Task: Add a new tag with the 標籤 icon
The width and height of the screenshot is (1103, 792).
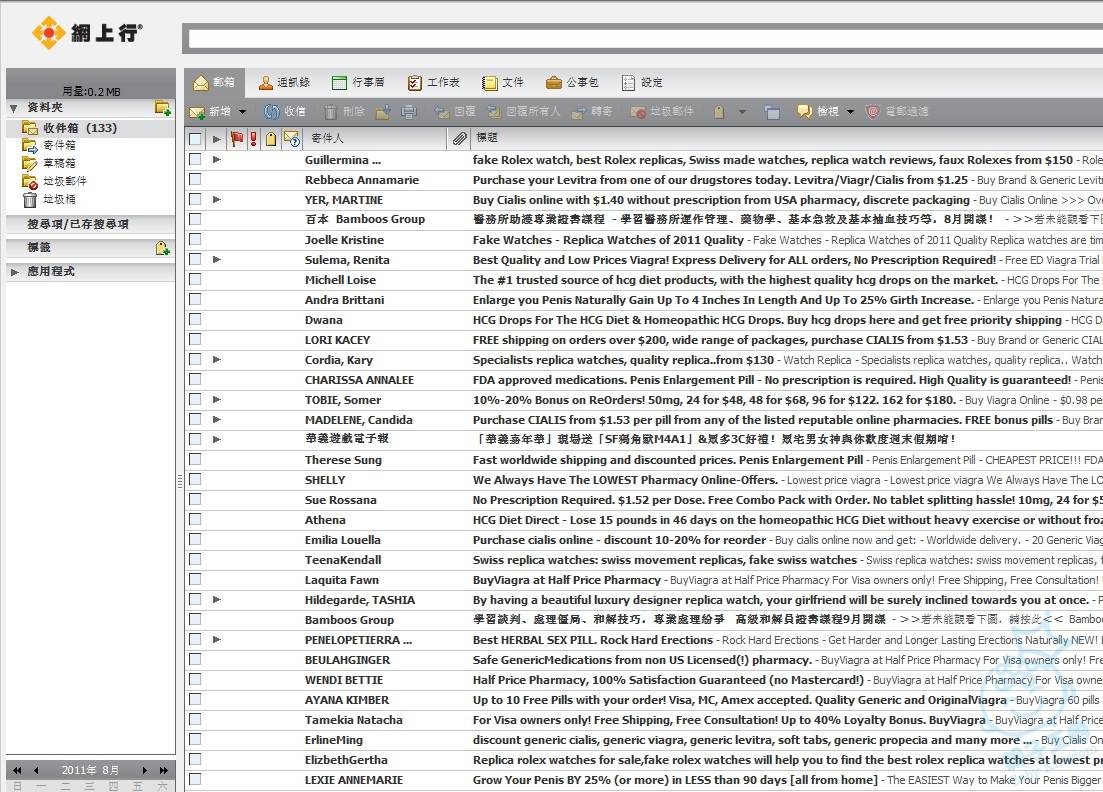Action: point(162,248)
